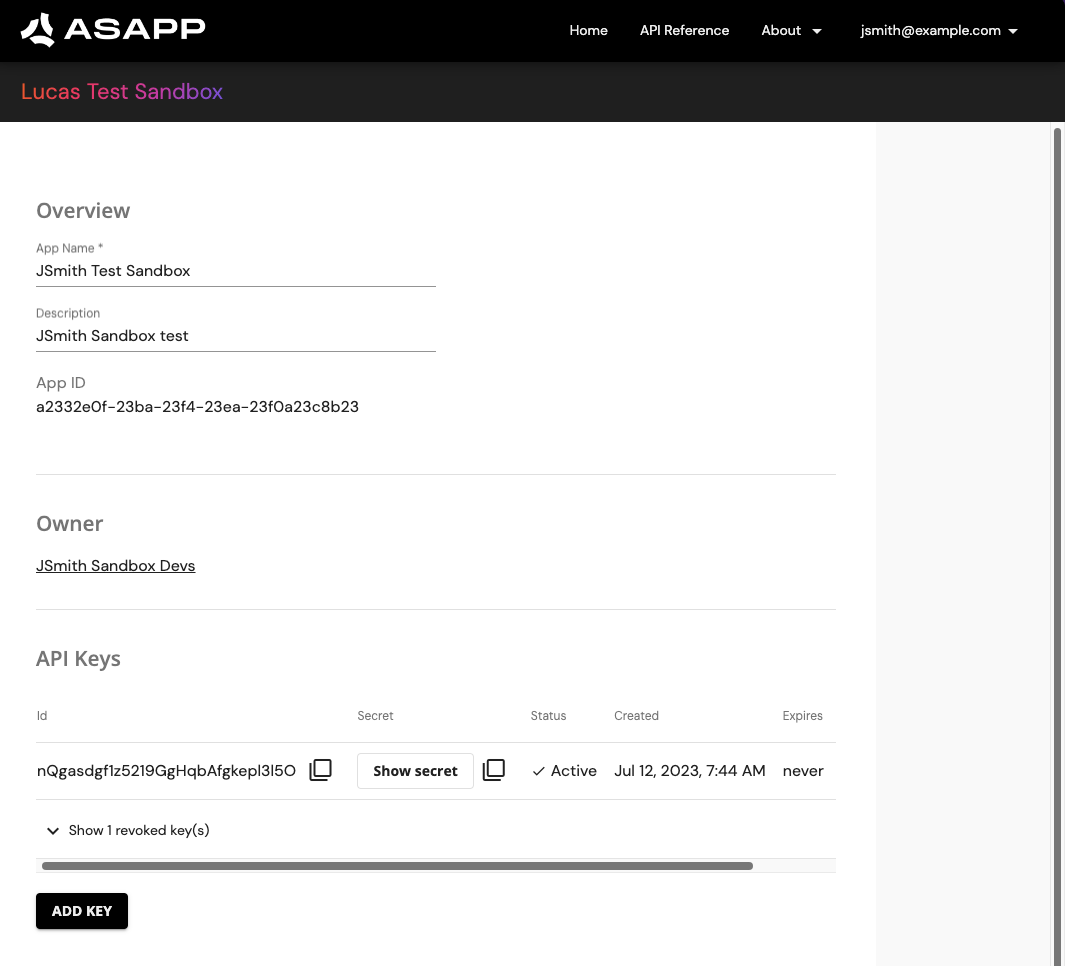Reveal the key with Show secret
Viewport: 1065px width, 966px height.
coord(415,771)
